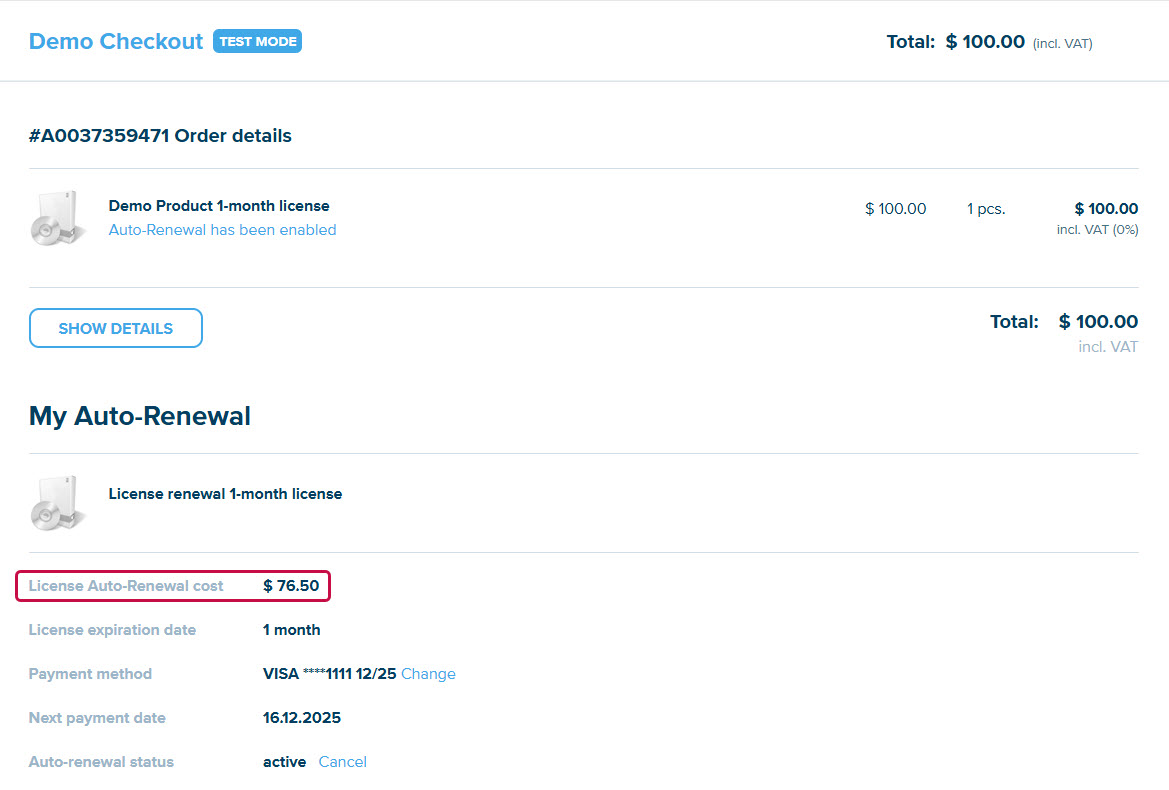Image resolution: width=1169 pixels, height=790 pixels.
Task: Click the License renewal 1-month license title
Action: tap(225, 494)
